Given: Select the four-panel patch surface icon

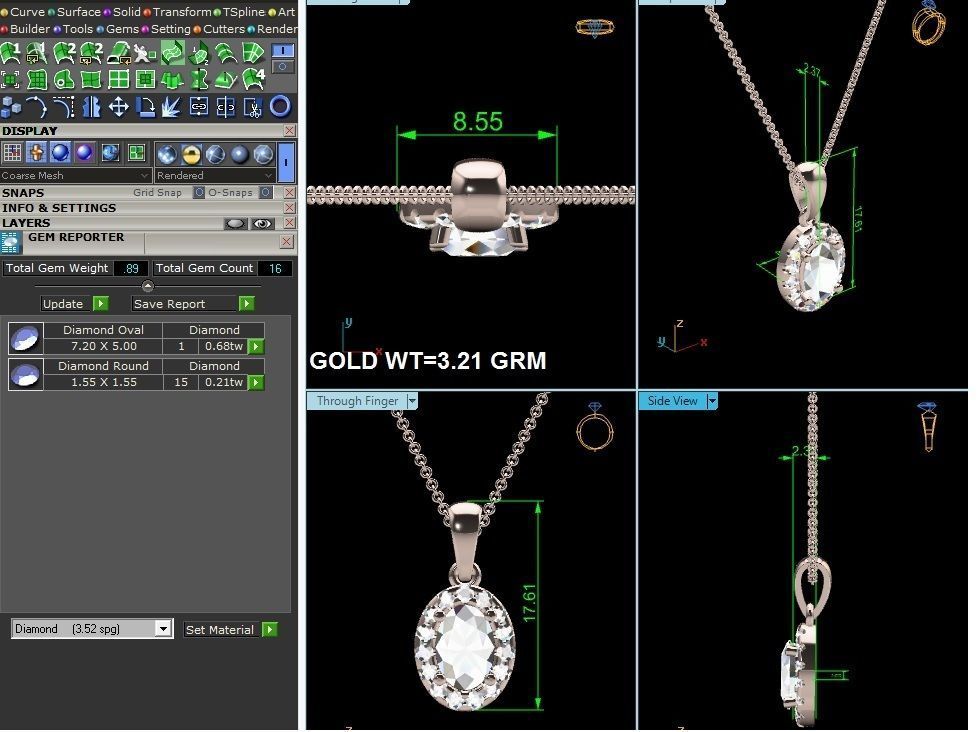Looking at the screenshot, I should pyautogui.click(x=253, y=52).
